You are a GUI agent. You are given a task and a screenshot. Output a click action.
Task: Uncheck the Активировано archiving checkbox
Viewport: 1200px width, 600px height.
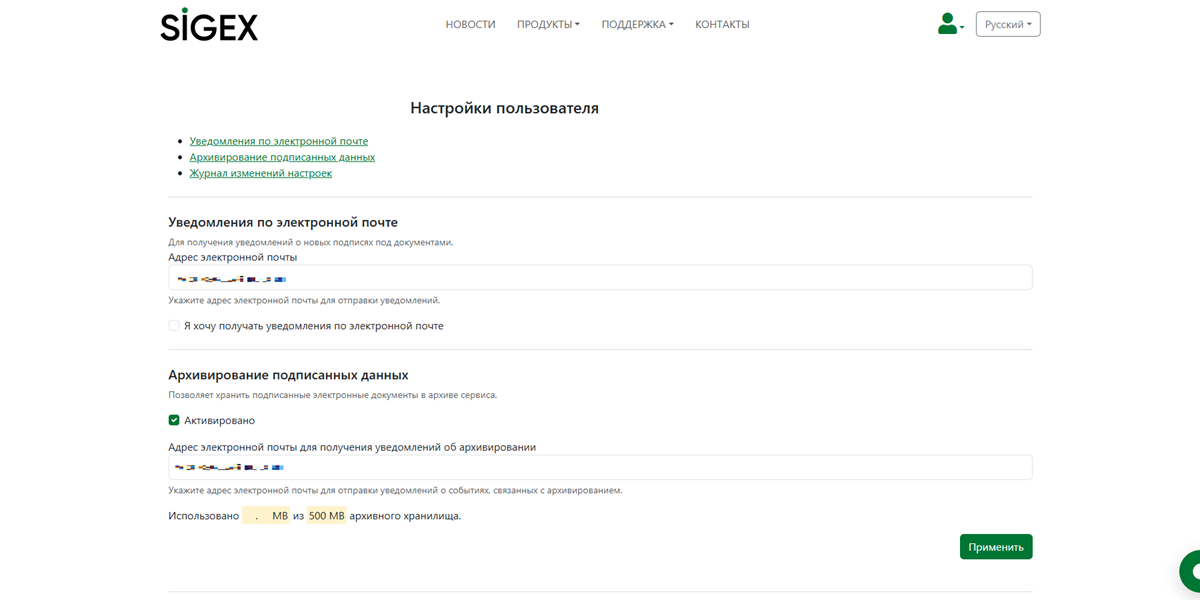[x=174, y=421]
